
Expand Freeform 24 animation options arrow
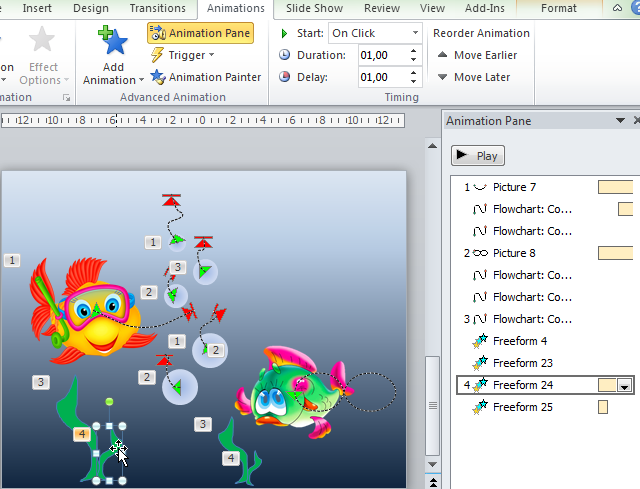point(625,386)
